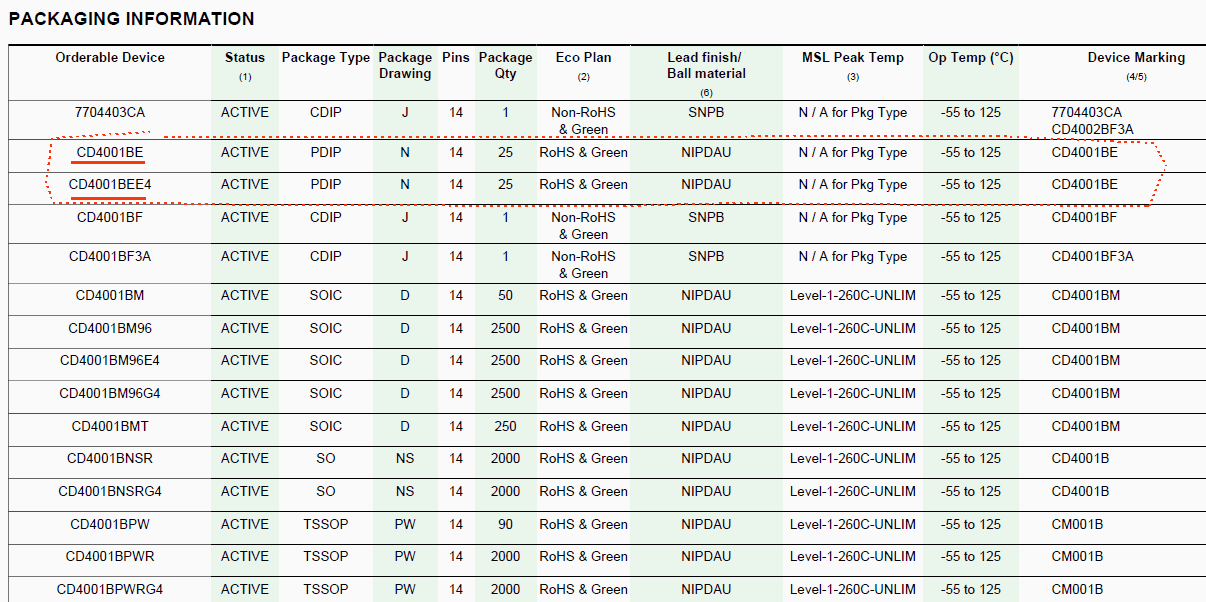Image resolution: width=1206 pixels, height=602 pixels.
Task: Click device marking CM001B in CD4001BPWR row
Action: (x=1078, y=557)
